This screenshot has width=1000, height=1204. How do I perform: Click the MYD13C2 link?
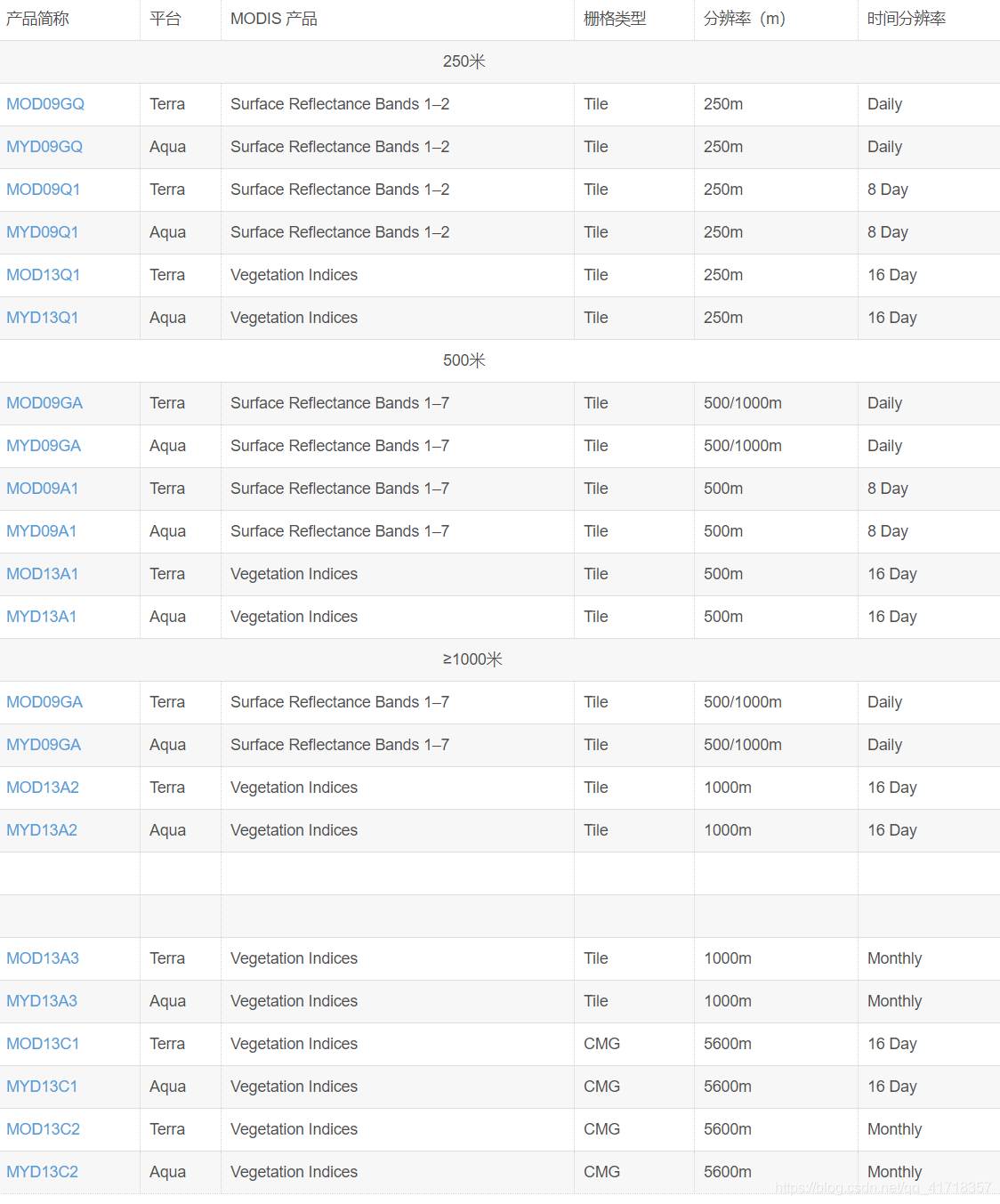(x=43, y=1172)
